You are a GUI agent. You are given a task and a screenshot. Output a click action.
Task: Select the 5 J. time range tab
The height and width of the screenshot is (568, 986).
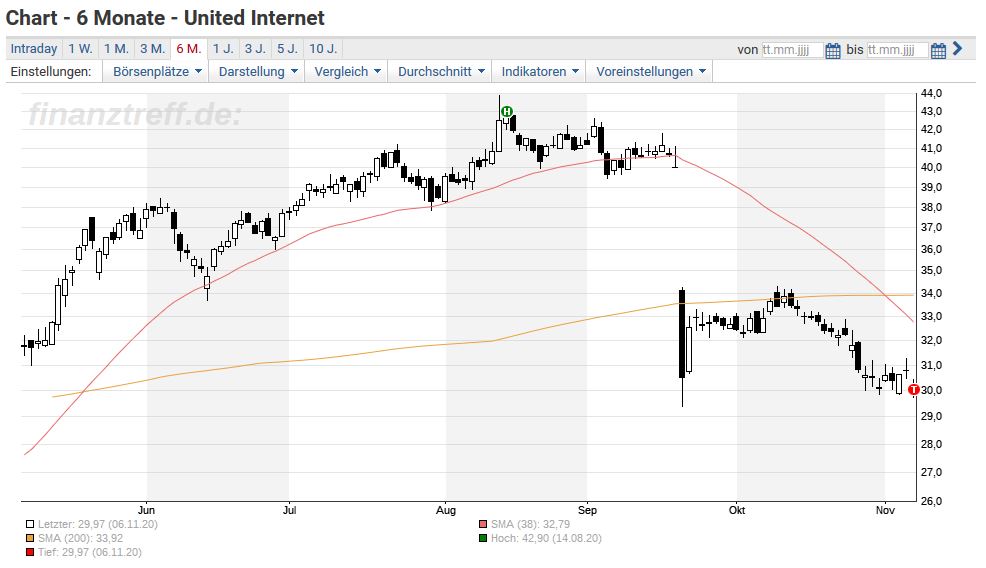coord(287,49)
